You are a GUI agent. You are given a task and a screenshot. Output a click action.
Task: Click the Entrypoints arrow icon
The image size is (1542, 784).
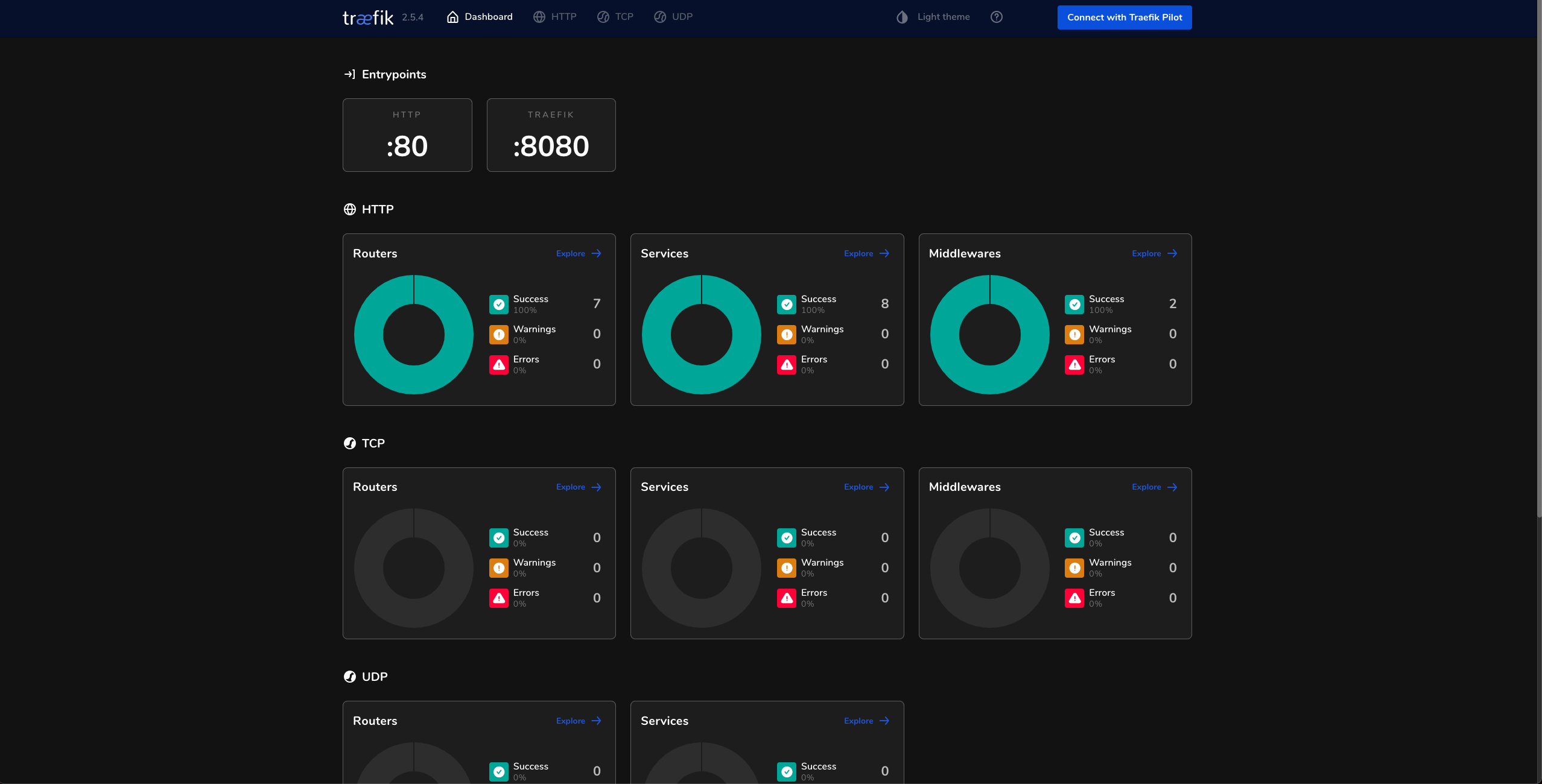(x=349, y=74)
